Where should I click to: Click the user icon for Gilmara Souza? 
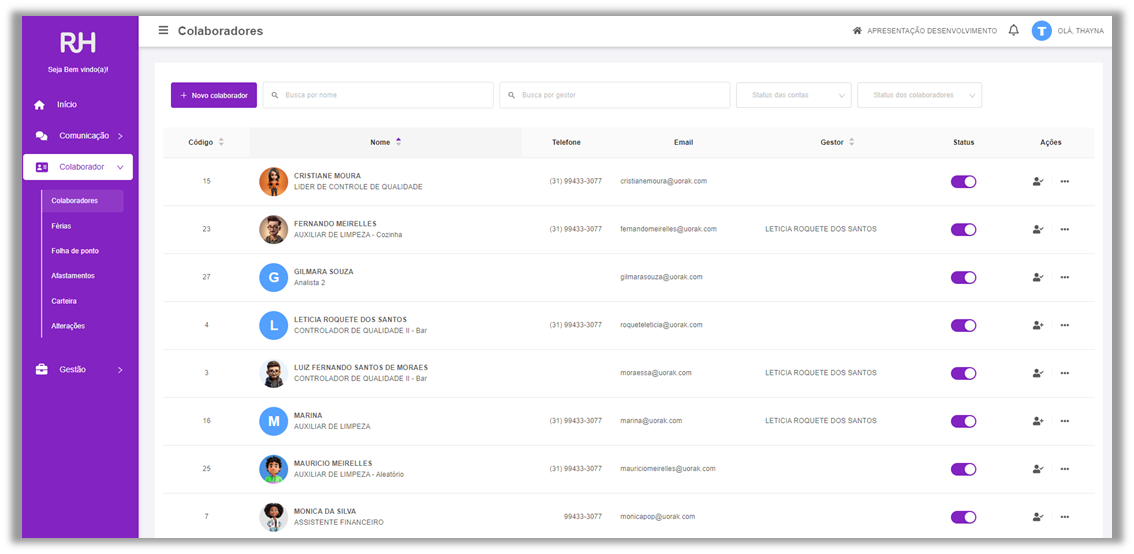[x=1038, y=277]
